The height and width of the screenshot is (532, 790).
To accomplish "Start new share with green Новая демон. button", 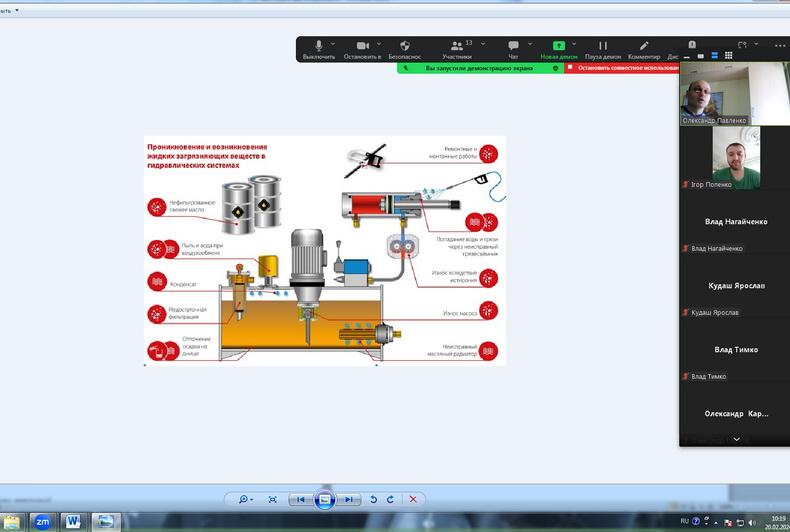I will point(558,47).
